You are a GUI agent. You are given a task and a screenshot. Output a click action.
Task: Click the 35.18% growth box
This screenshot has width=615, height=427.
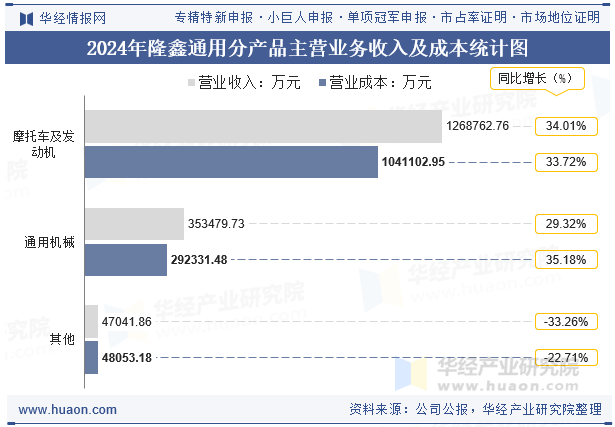tap(566, 260)
